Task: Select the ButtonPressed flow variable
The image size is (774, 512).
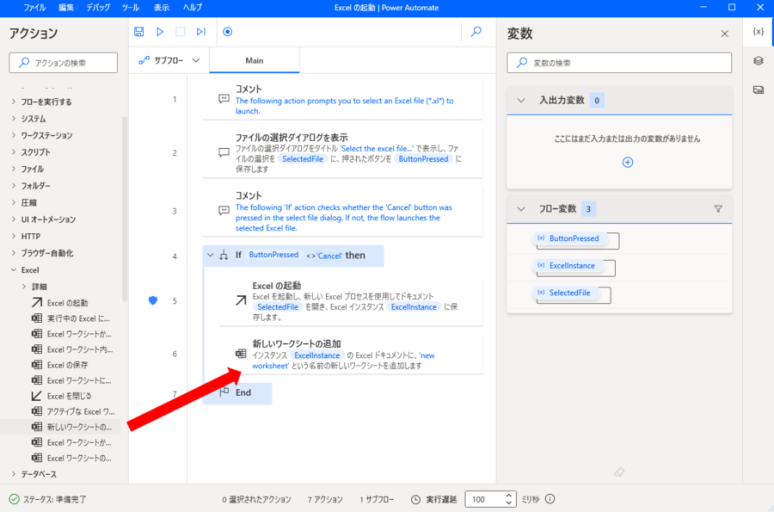Action: 570,238
